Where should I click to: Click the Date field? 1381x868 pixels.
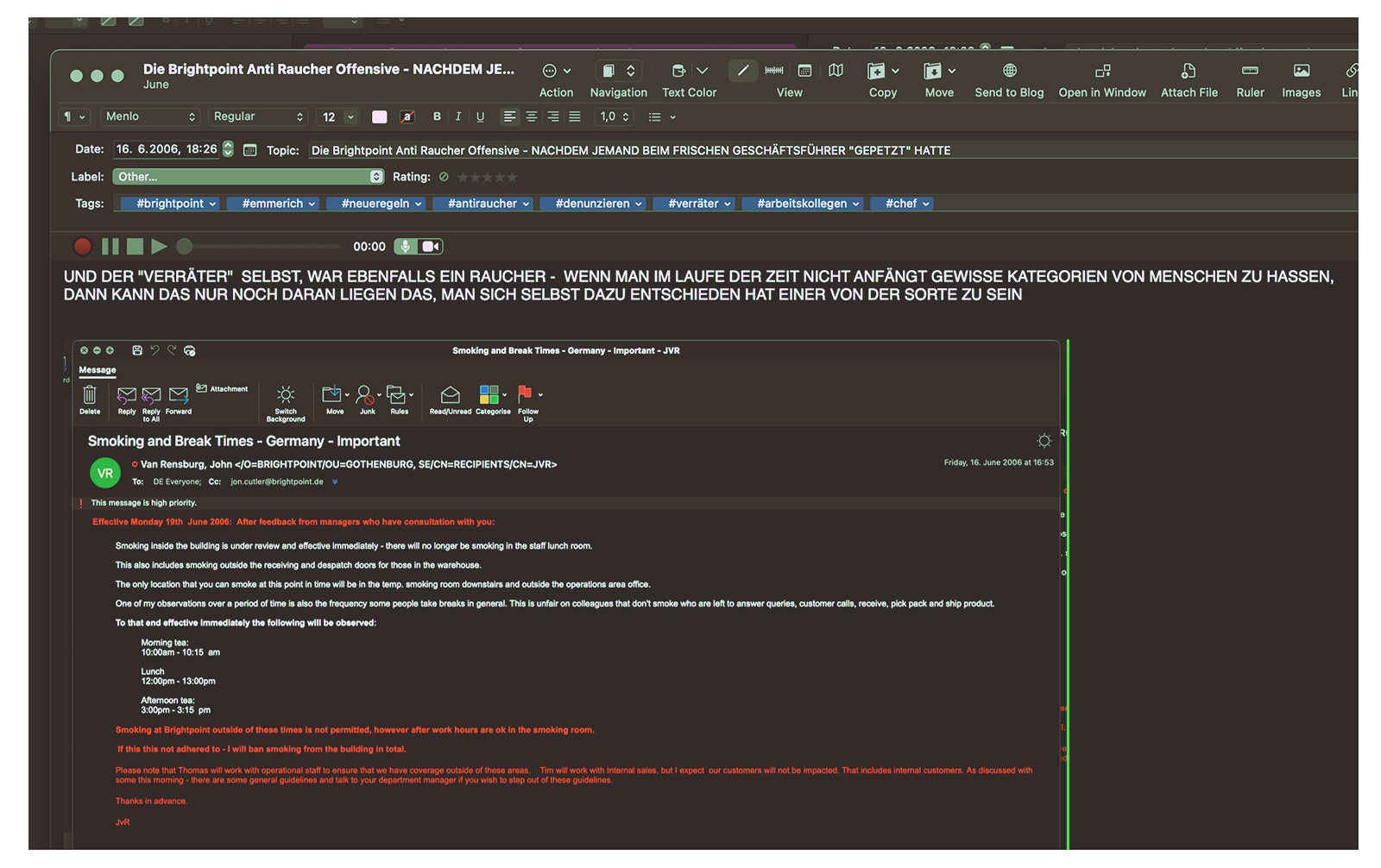[x=167, y=149]
